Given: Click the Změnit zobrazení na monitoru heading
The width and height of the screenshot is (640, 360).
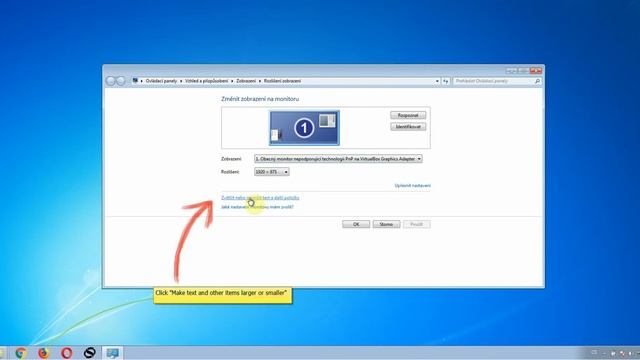Looking at the screenshot, I should pyautogui.click(x=260, y=99).
